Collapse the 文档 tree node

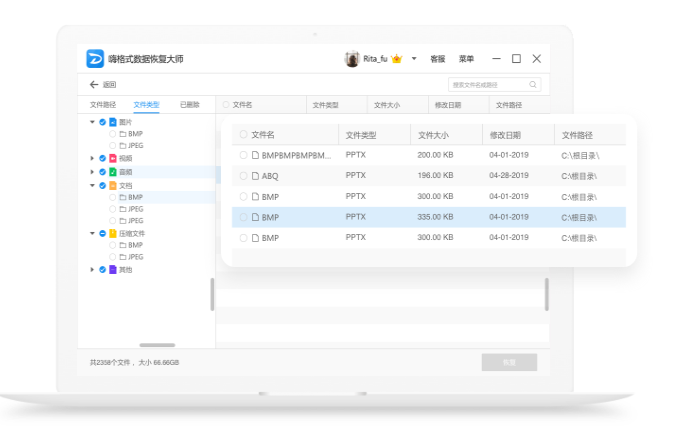tap(92, 185)
